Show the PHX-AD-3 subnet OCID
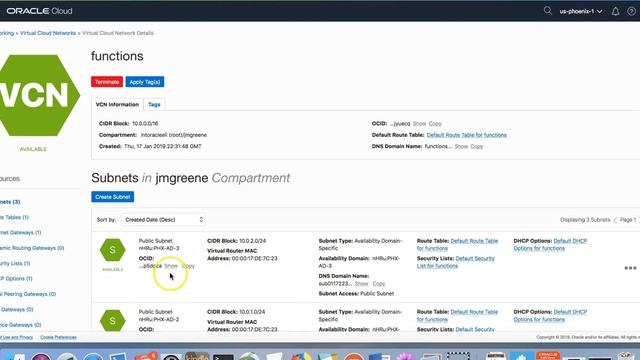640x360 pixels. point(171,266)
